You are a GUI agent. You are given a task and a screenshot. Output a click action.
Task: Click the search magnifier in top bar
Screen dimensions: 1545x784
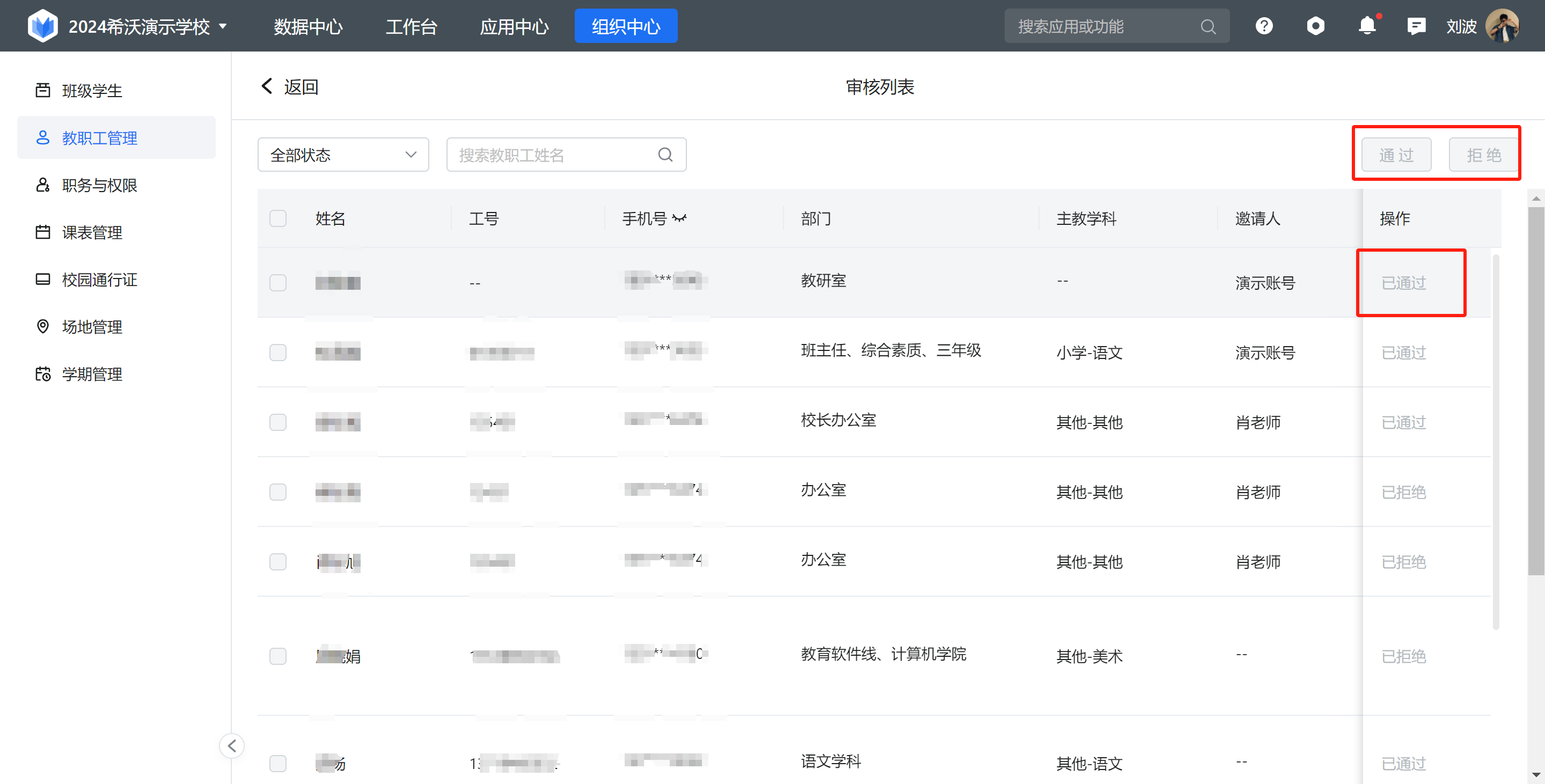click(x=1208, y=27)
